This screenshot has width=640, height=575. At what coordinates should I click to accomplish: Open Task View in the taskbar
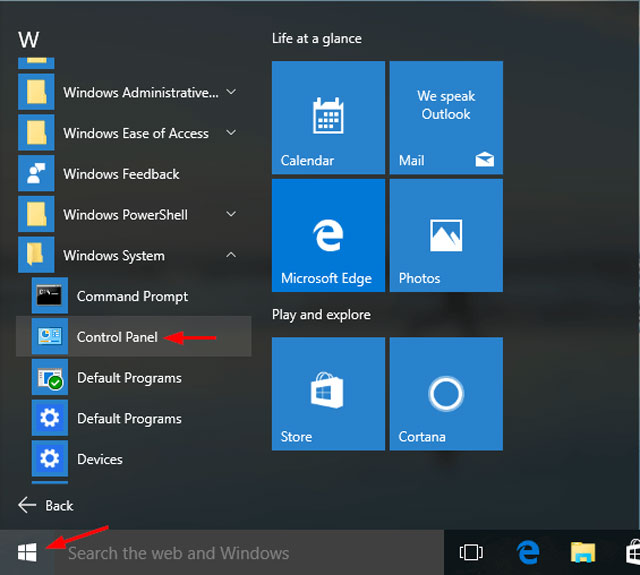click(x=471, y=553)
